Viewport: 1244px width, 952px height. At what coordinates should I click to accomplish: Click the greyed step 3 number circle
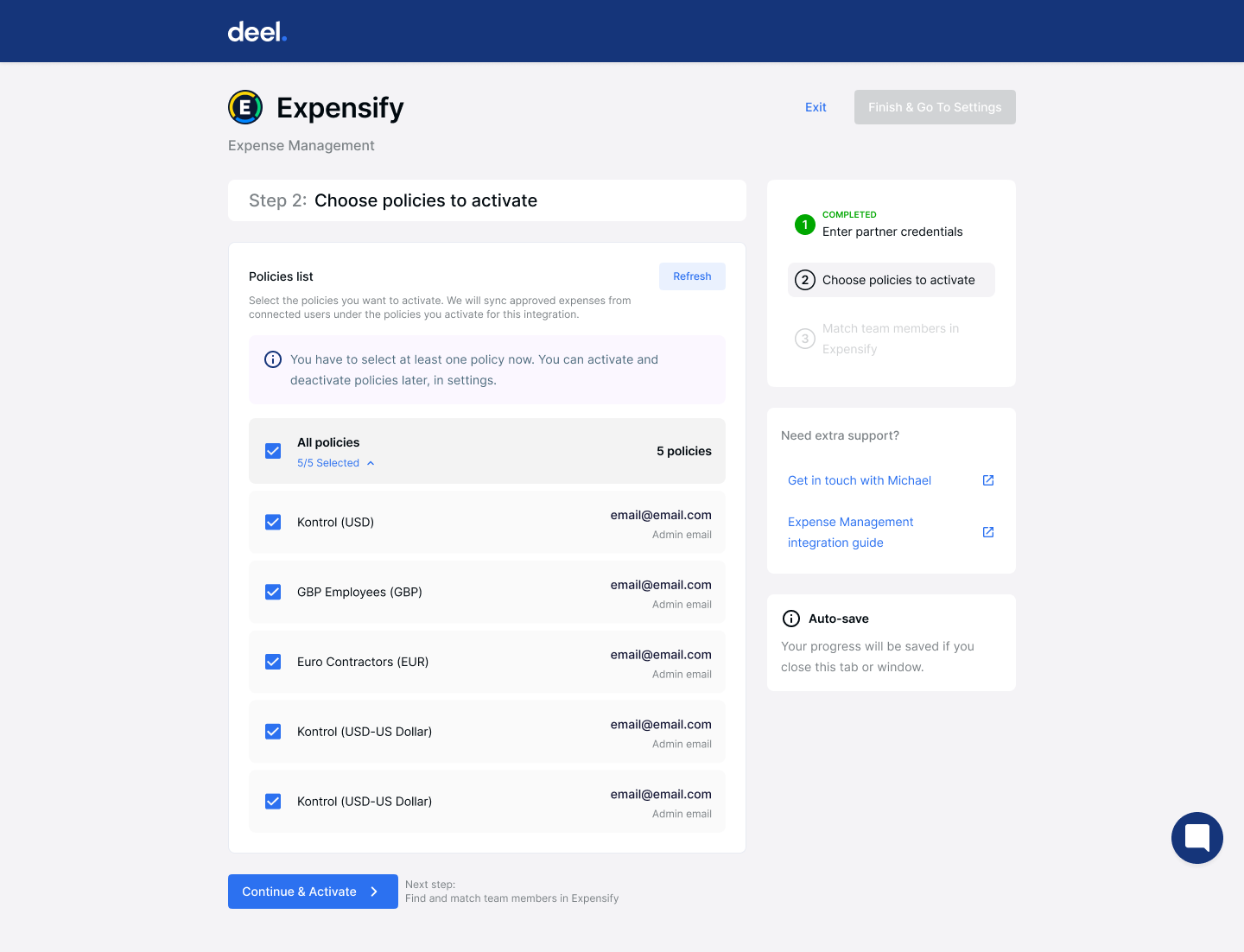coord(805,339)
